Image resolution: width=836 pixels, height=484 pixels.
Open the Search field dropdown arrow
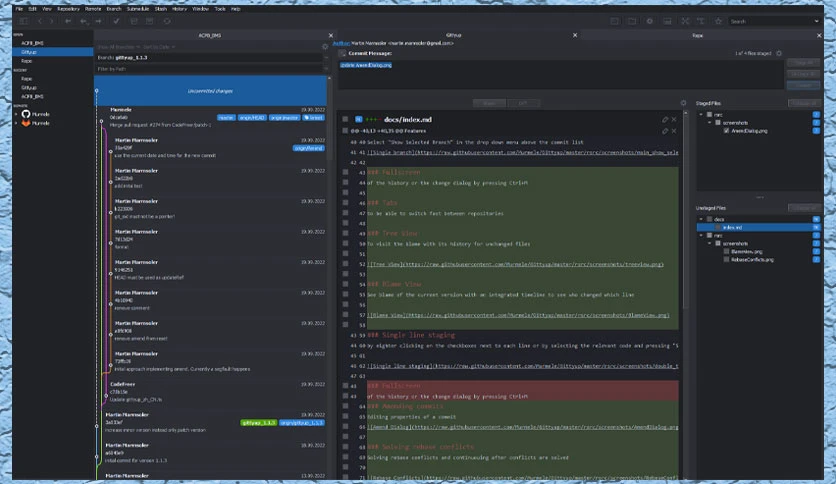coord(816,21)
